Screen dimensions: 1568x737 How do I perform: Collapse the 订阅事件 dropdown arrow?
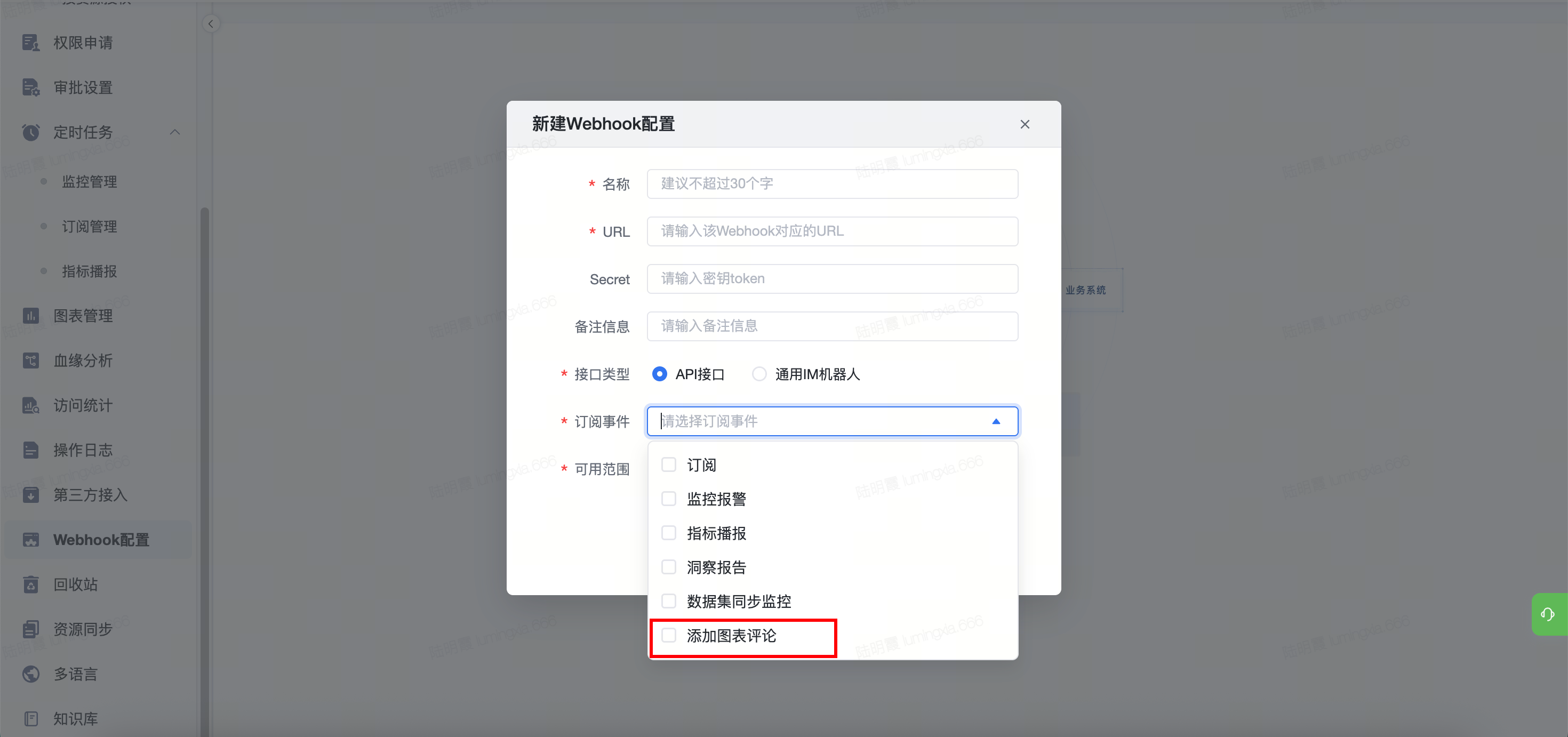click(x=996, y=421)
